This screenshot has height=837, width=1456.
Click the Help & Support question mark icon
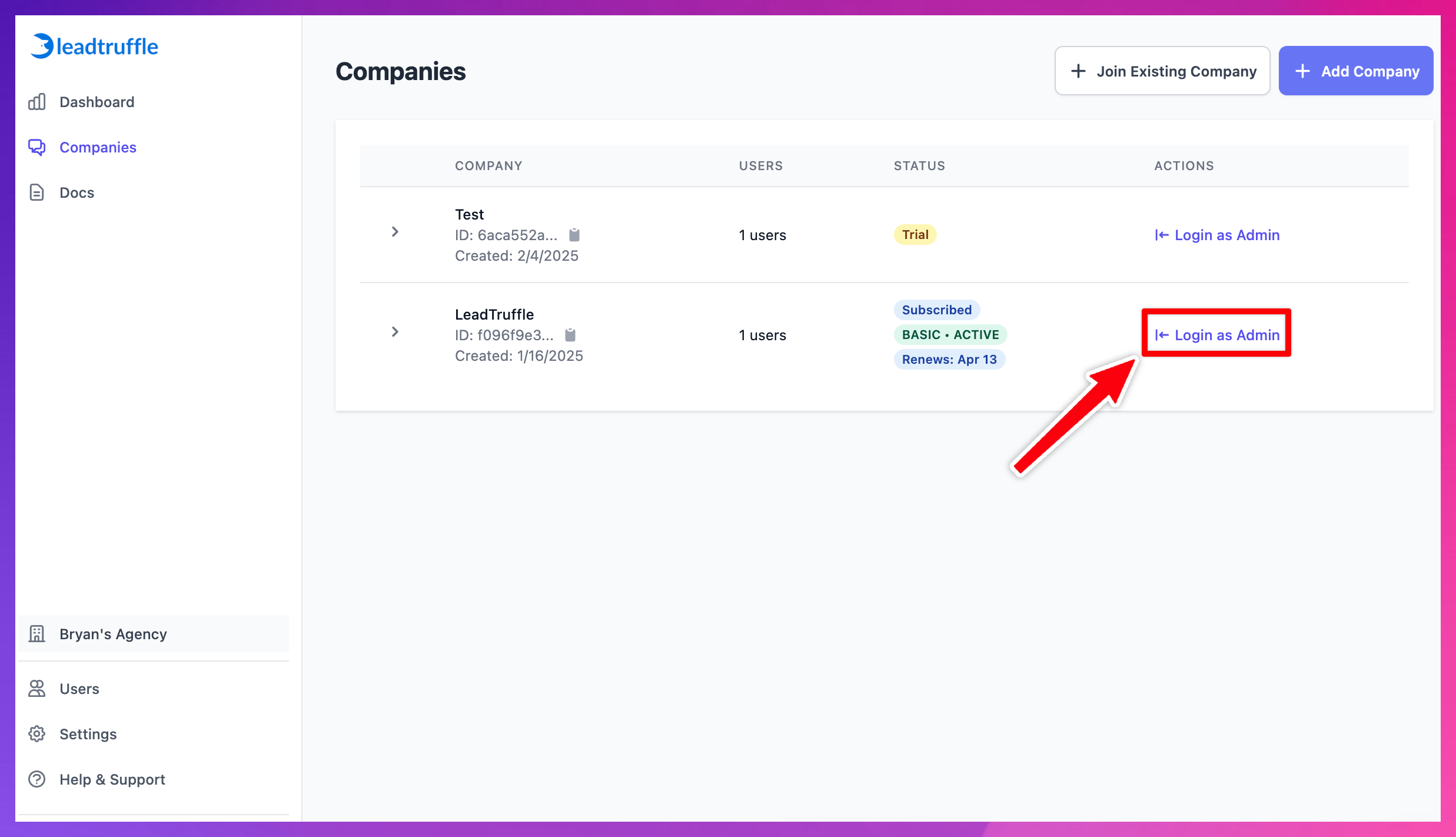pyautogui.click(x=36, y=779)
